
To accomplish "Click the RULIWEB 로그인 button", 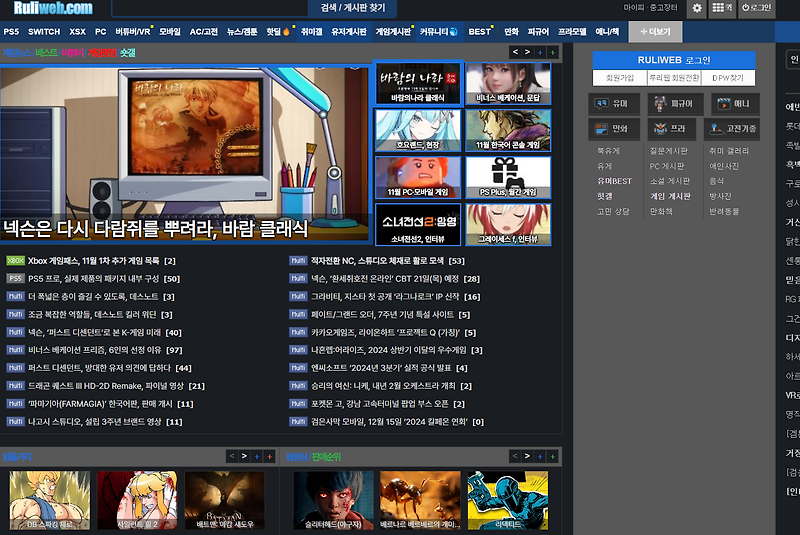I will [674, 60].
